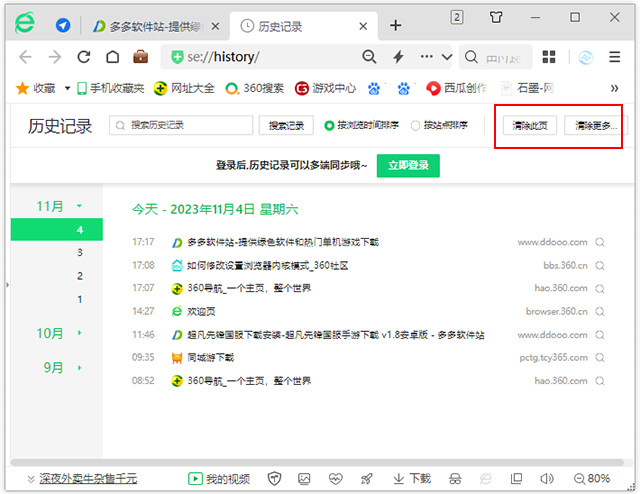The height and width of the screenshot is (494, 640).
Task: Open the three-dots more options in address bar
Action: [x=427, y=56]
